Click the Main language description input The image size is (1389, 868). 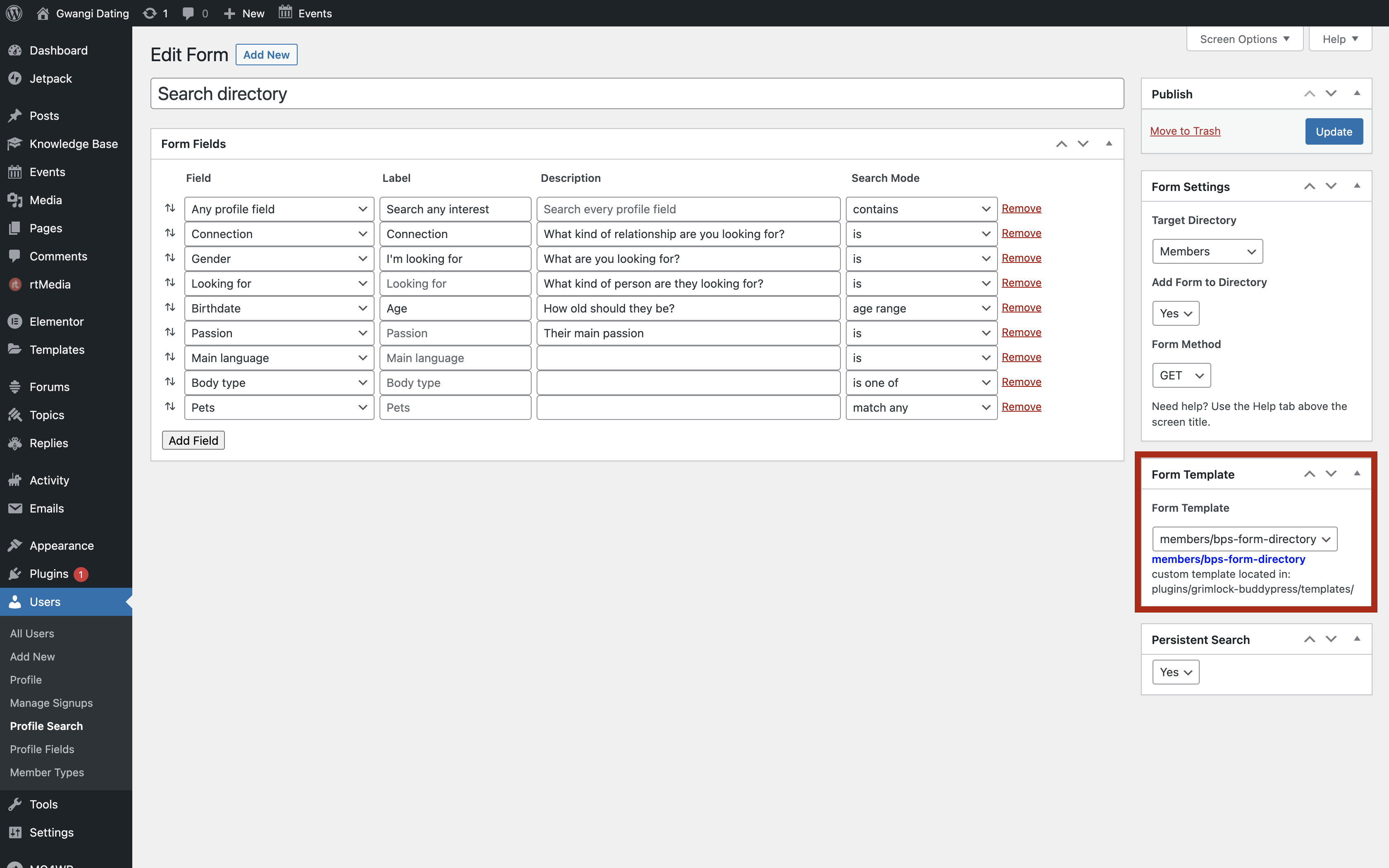(688, 358)
